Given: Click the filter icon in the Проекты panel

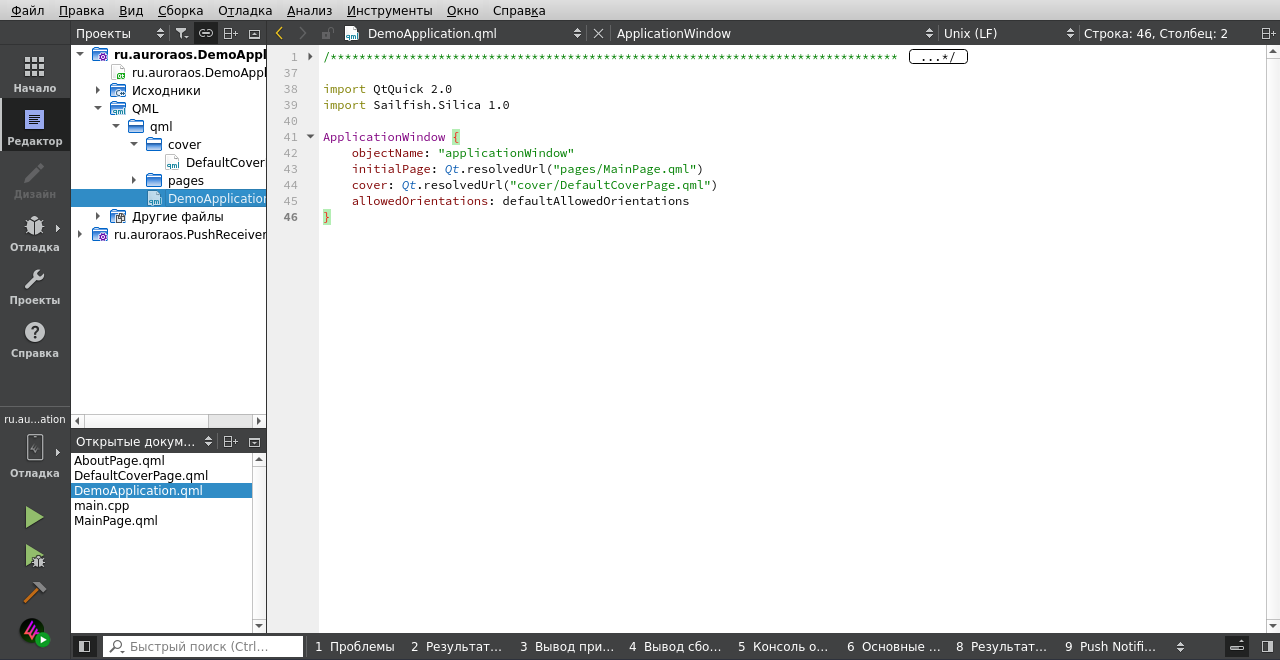Looking at the screenshot, I should coord(181,33).
